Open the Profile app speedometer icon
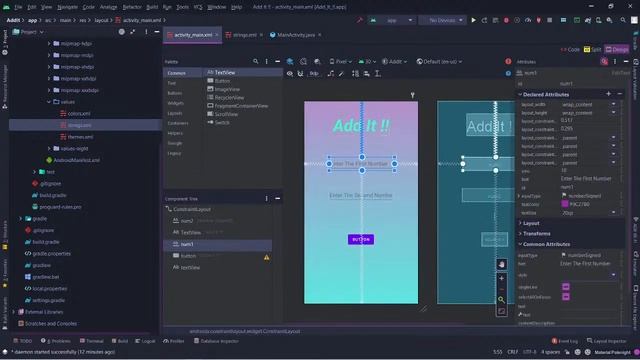 (x=528, y=20)
